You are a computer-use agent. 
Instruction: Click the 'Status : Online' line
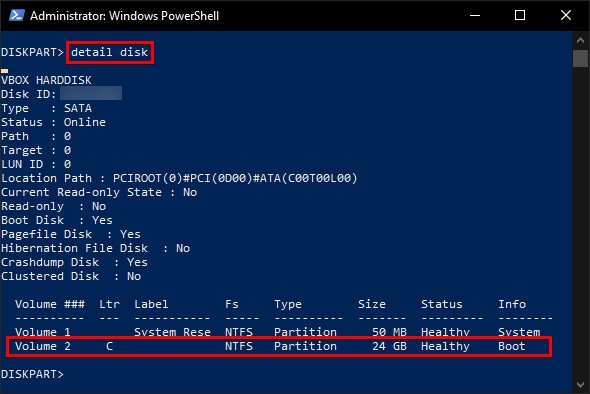[53, 122]
